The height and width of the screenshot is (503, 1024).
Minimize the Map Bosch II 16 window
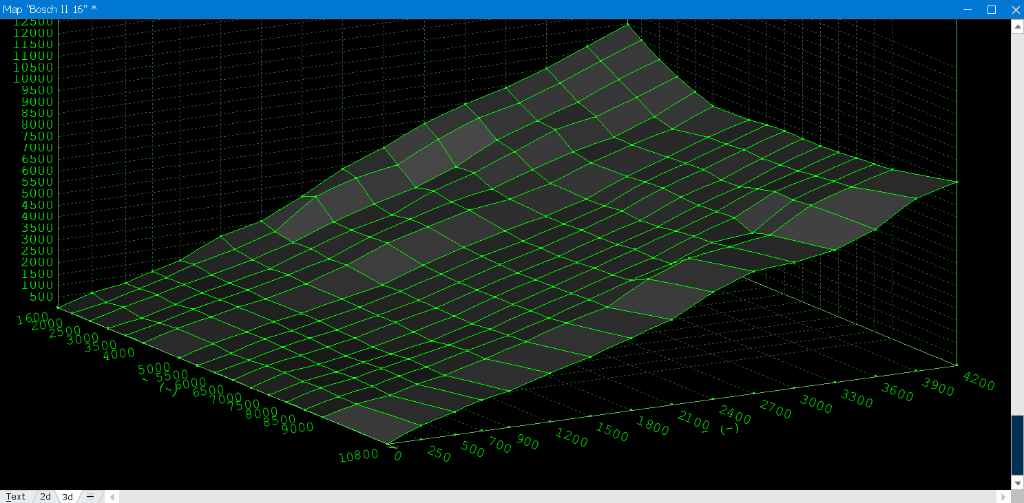(967, 9)
